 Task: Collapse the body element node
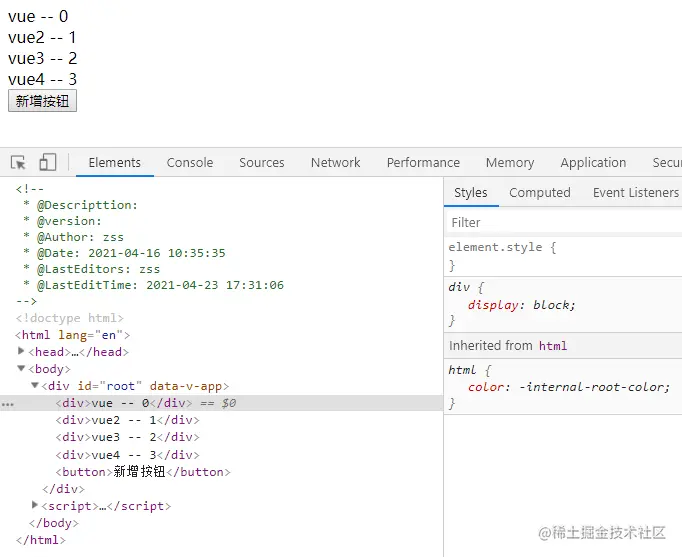pos(20,368)
